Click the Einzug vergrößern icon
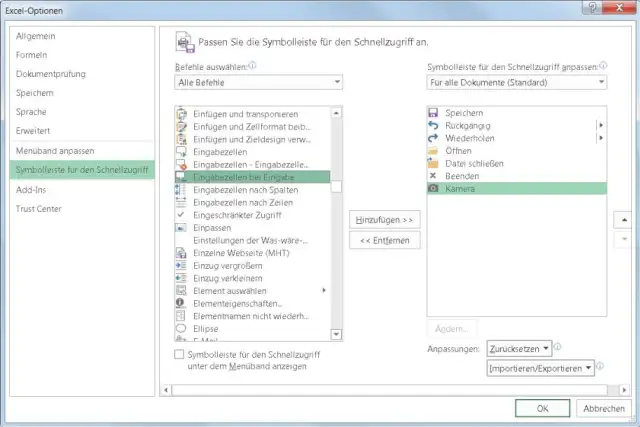 pos(181,266)
